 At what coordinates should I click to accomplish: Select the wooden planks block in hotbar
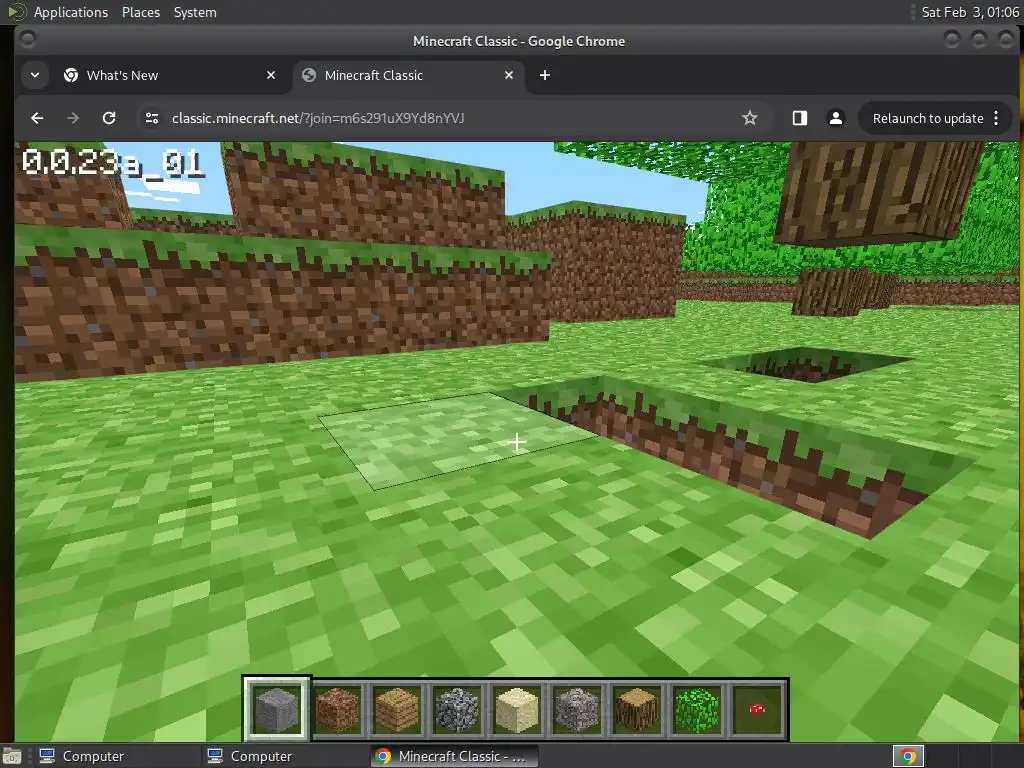click(x=397, y=709)
